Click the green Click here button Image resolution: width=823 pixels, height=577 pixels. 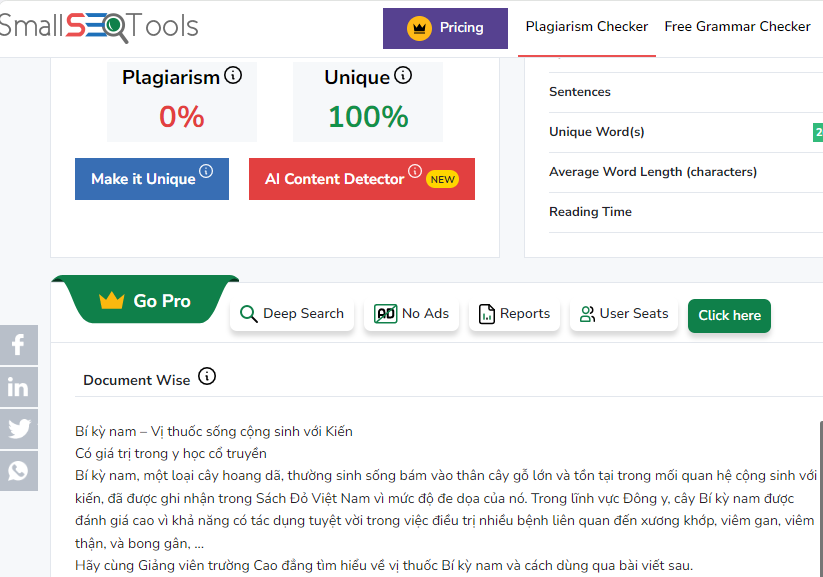(729, 316)
